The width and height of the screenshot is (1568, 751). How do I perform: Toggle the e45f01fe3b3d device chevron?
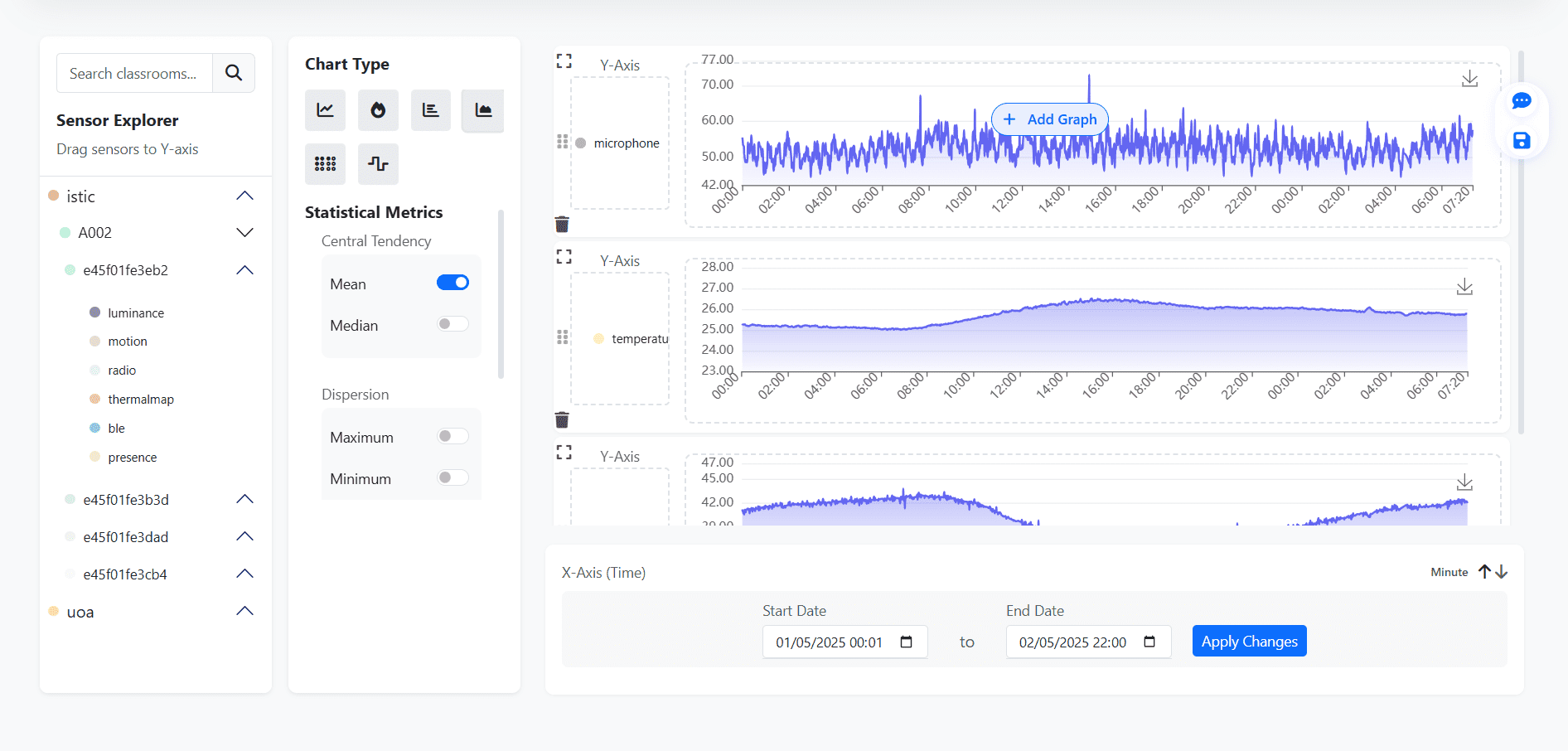coord(244,499)
